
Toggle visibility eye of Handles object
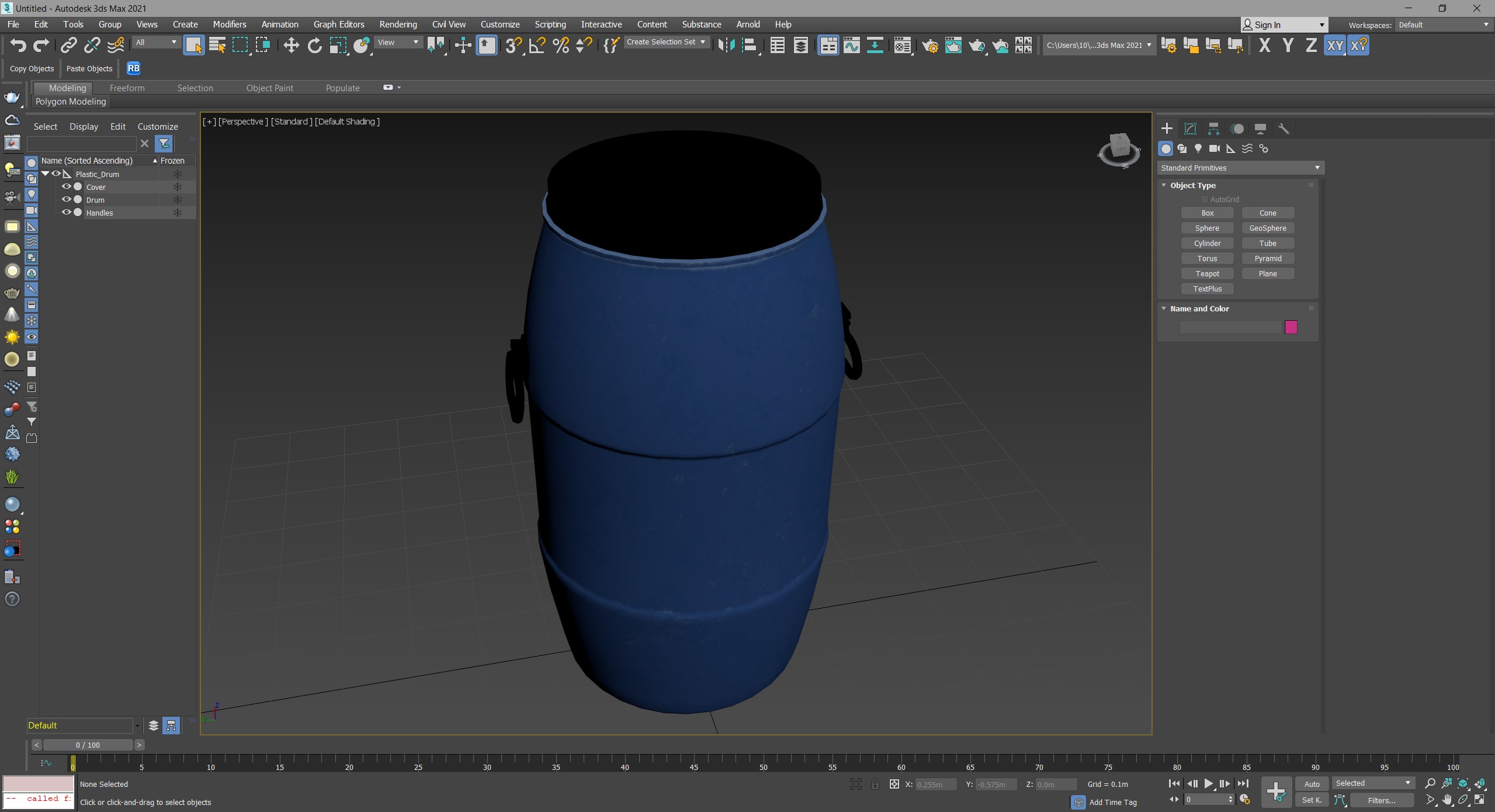pos(67,213)
